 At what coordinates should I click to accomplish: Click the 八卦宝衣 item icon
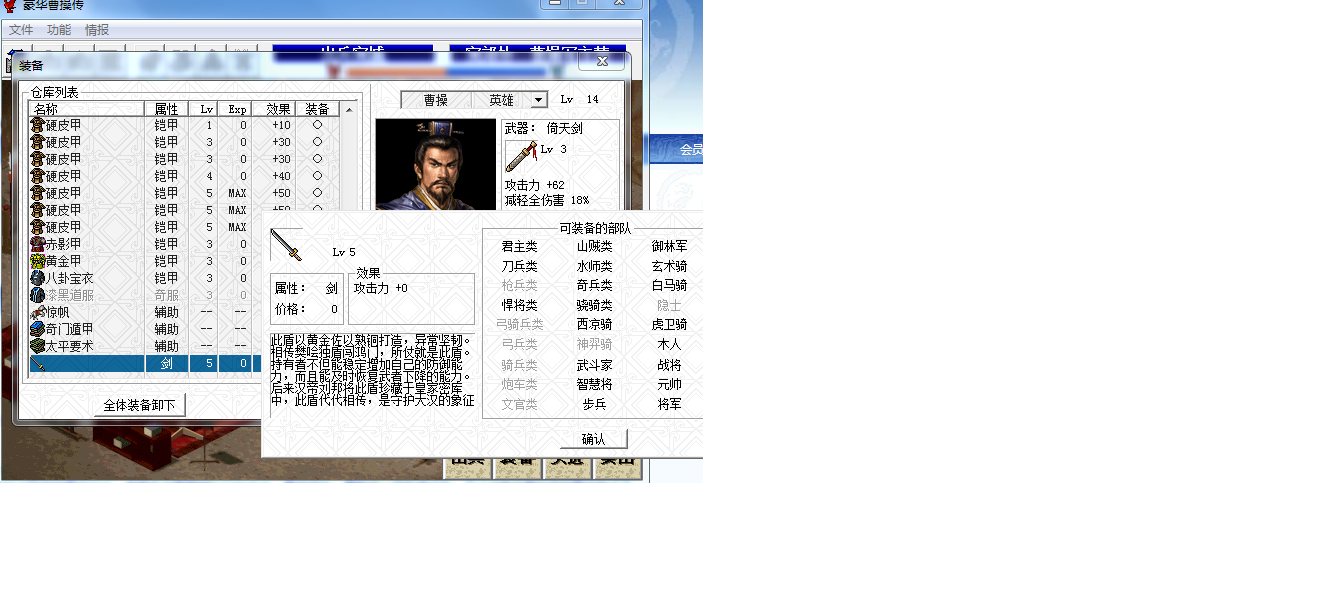tap(37, 278)
